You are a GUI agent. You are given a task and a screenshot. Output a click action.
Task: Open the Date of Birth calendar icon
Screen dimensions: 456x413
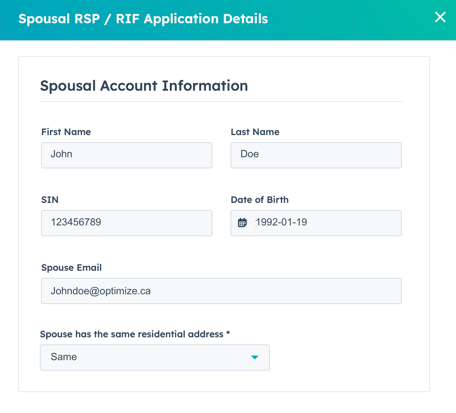tap(242, 222)
